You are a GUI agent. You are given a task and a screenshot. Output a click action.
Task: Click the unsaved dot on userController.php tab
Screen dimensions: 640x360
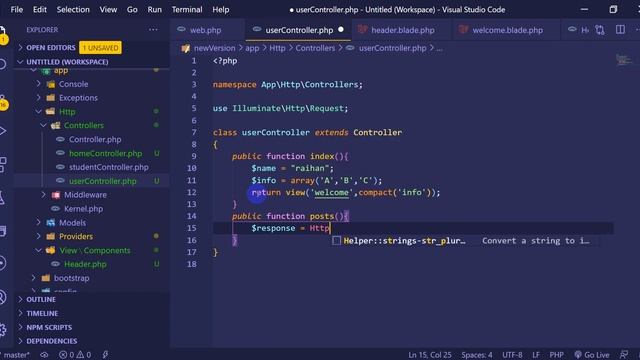tap(341, 29)
